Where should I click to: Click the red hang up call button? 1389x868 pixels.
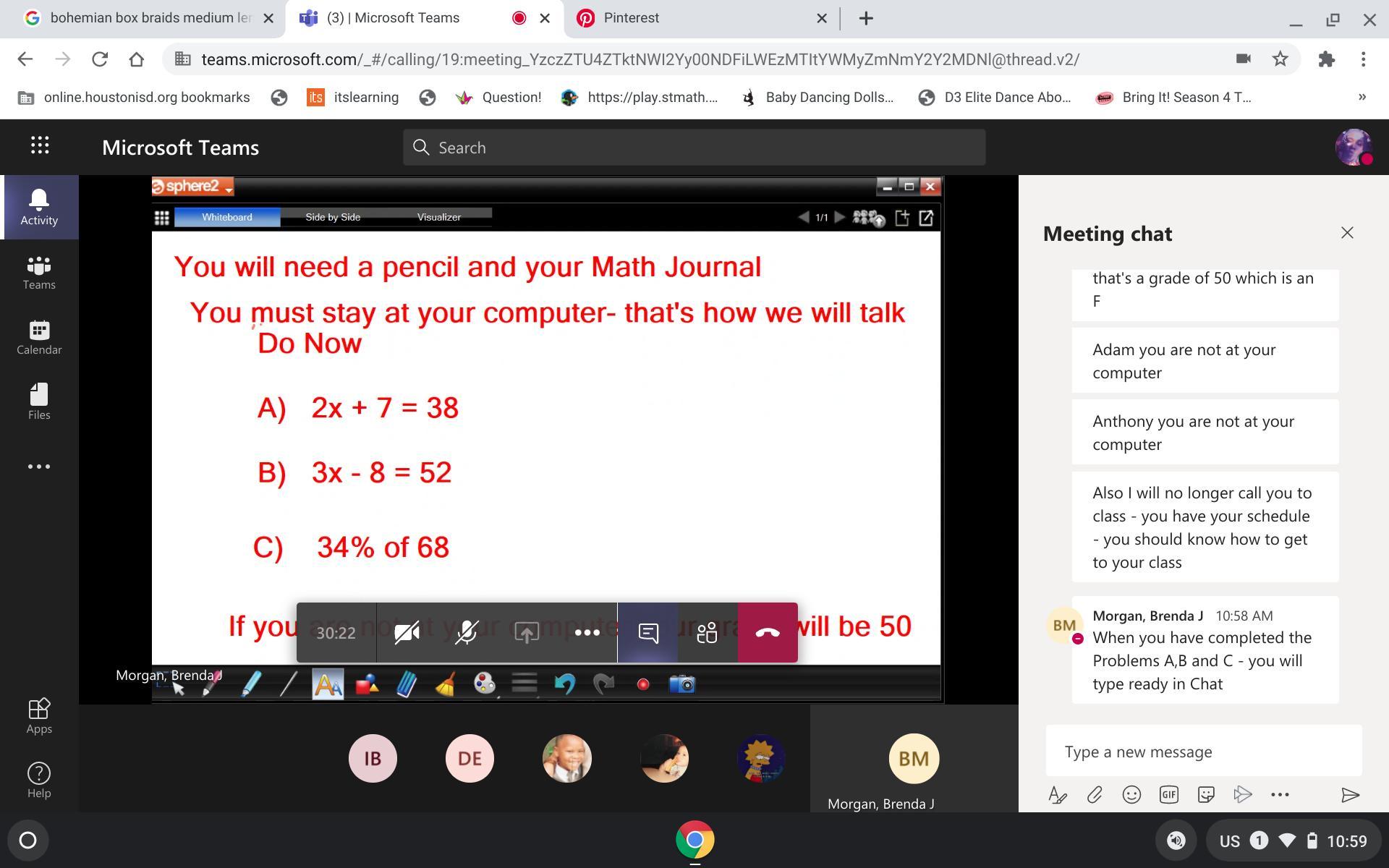point(768,633)
